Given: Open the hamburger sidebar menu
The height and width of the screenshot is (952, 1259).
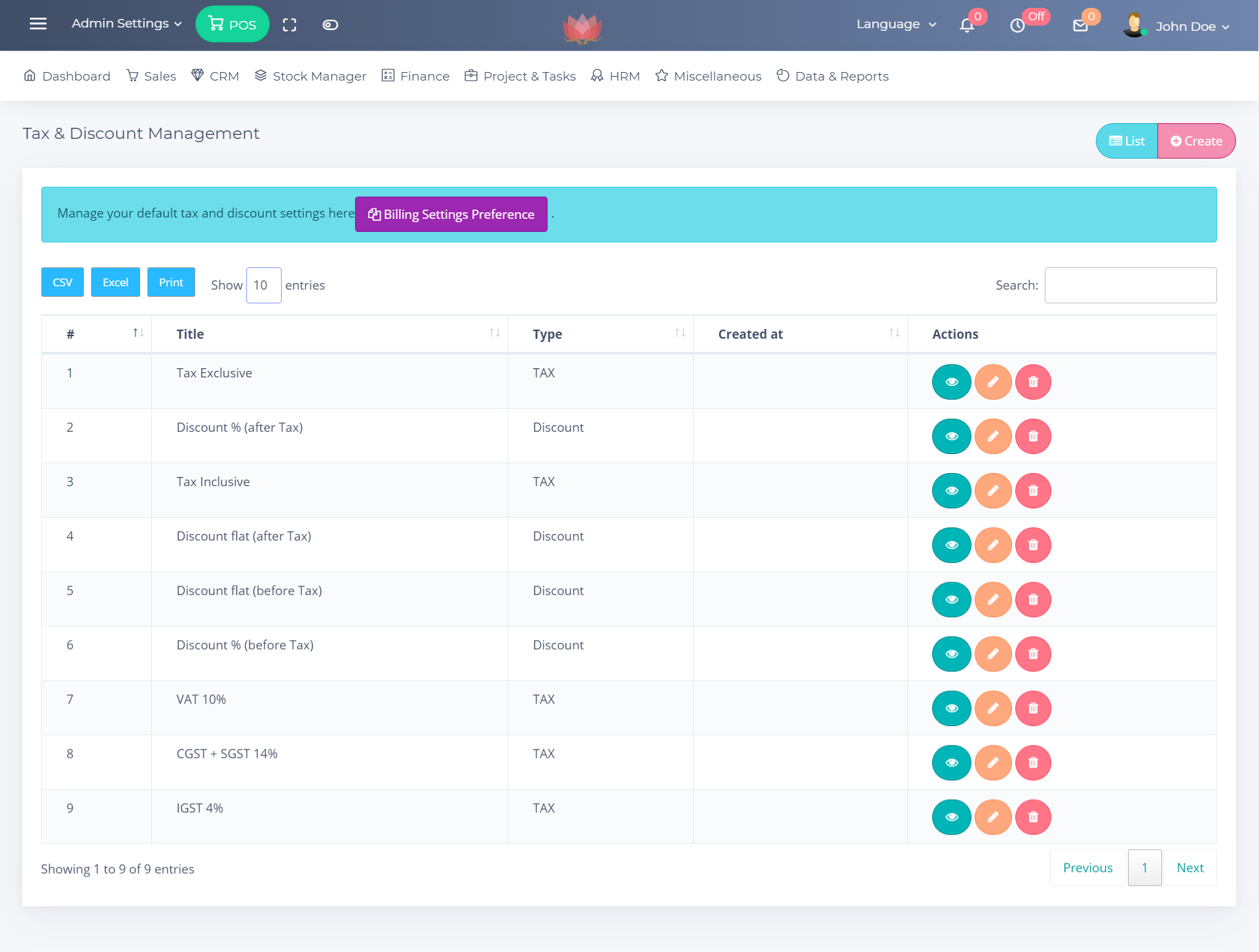Looking at the screenshot, I should click(x=38, y=24).
